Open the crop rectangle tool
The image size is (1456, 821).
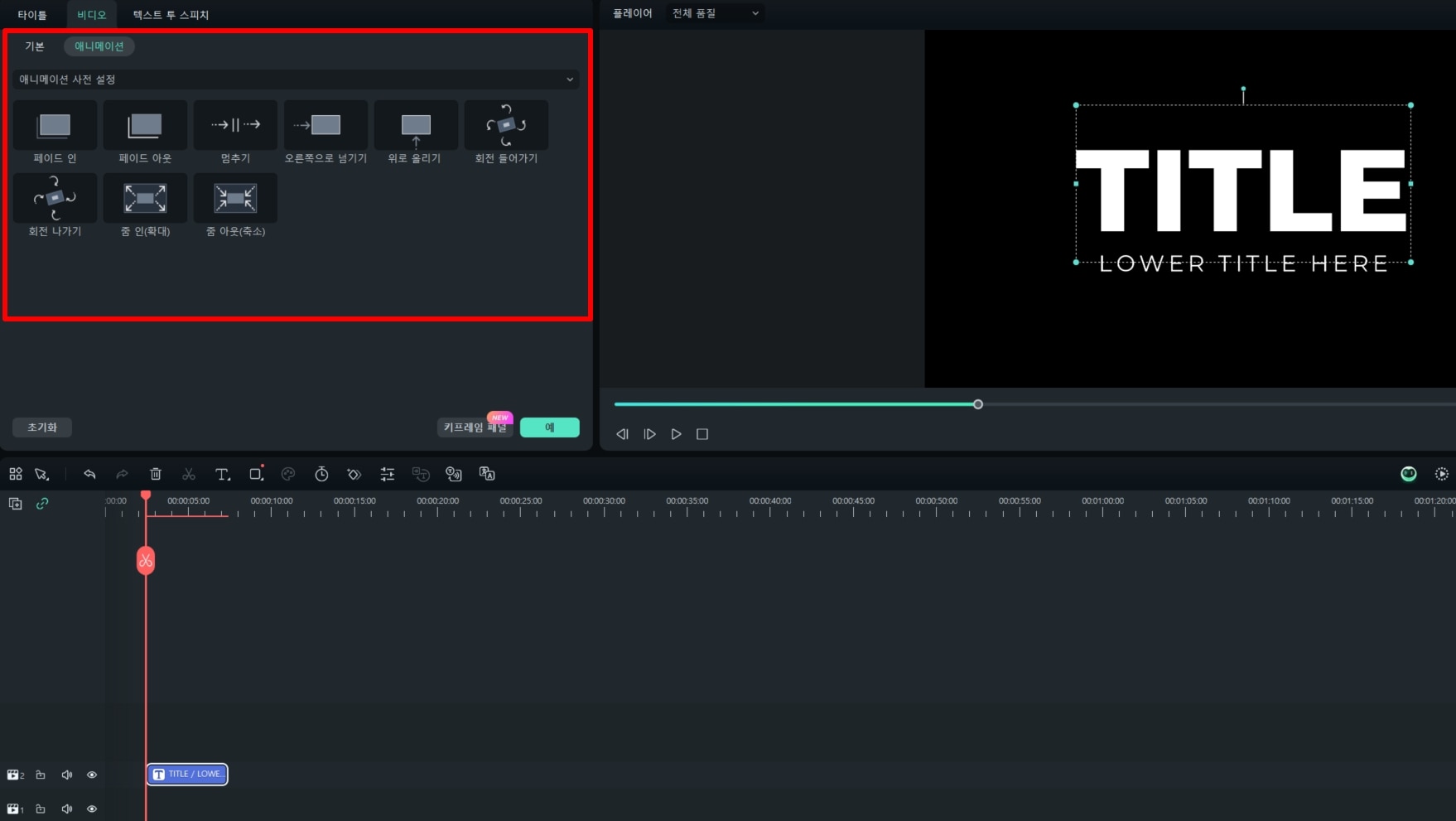click(x=256, y=474)
